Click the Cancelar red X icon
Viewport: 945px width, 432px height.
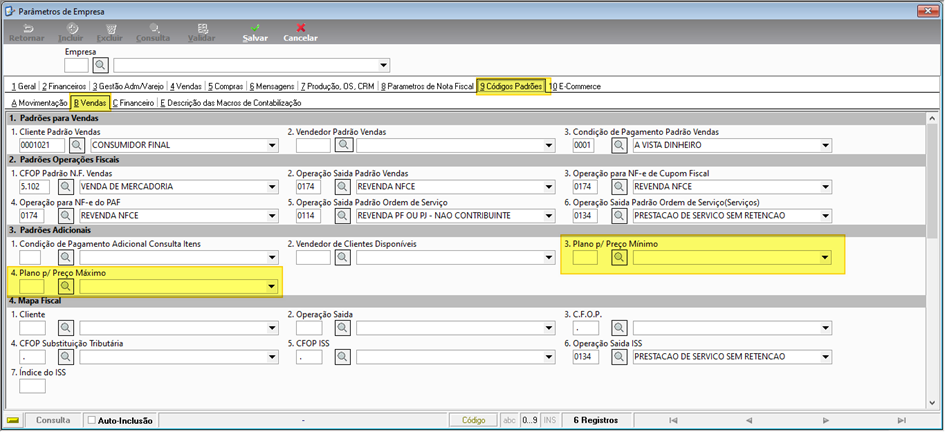(301, 28)
